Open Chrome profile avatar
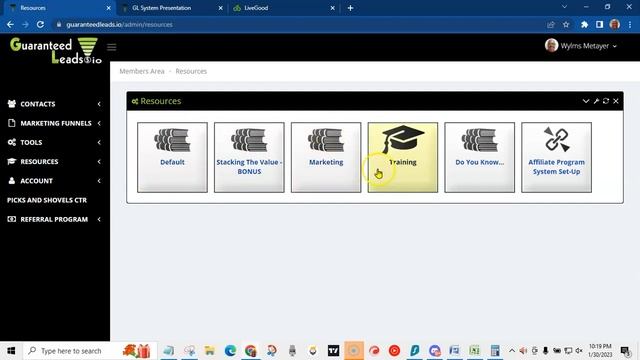 point(614,24)
